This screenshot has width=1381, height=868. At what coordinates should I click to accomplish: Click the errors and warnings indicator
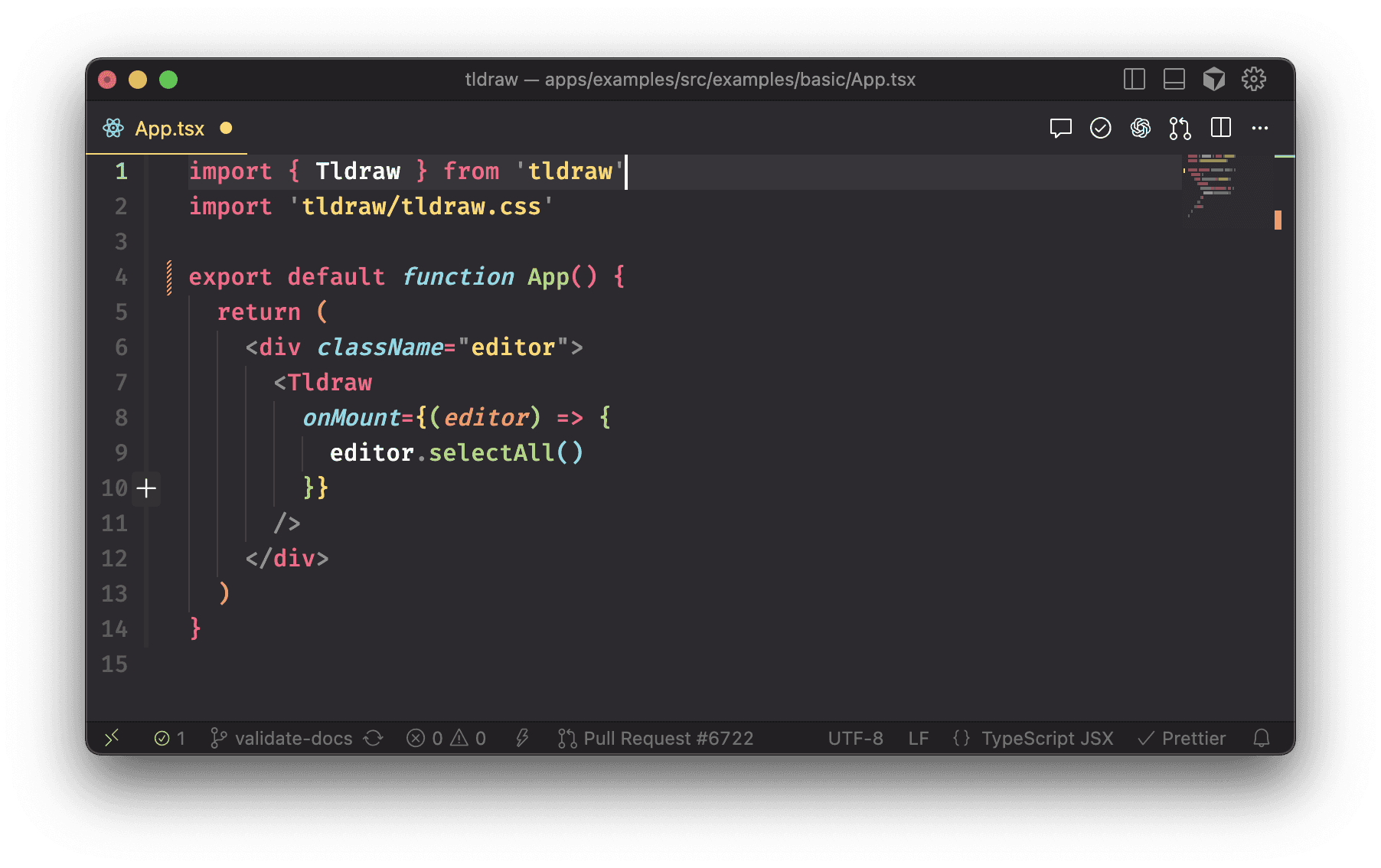tap(446, 738)
